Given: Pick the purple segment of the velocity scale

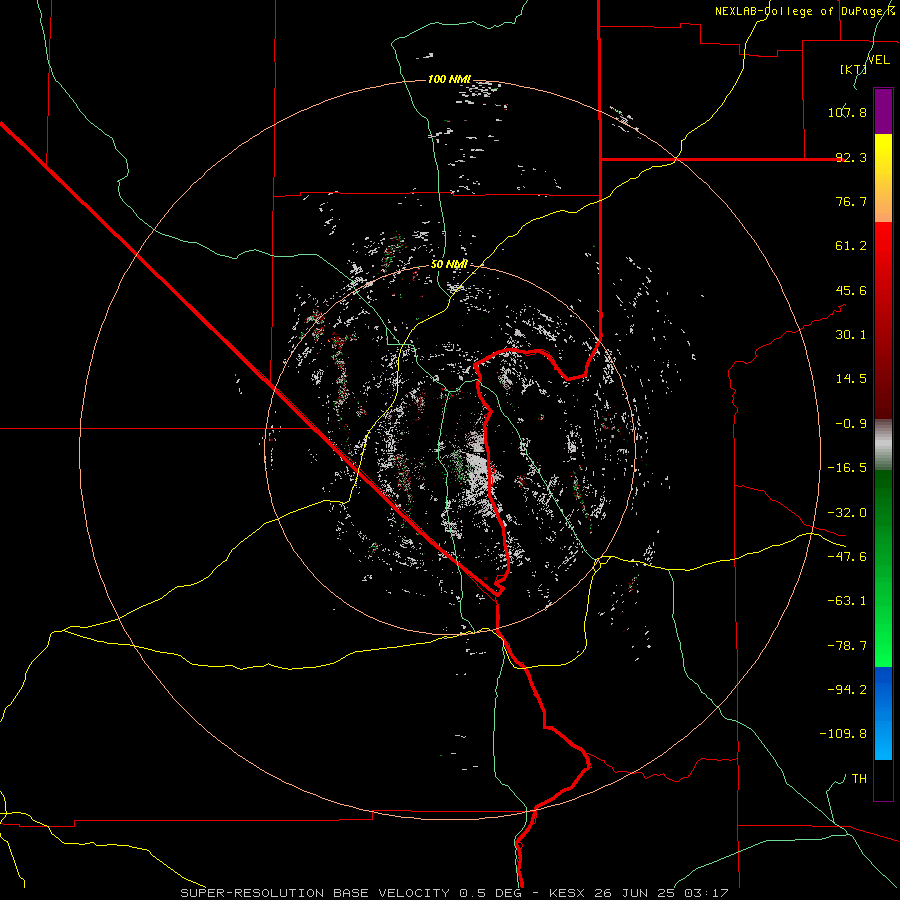Looking at the screenshot, I should click(883, 111).
